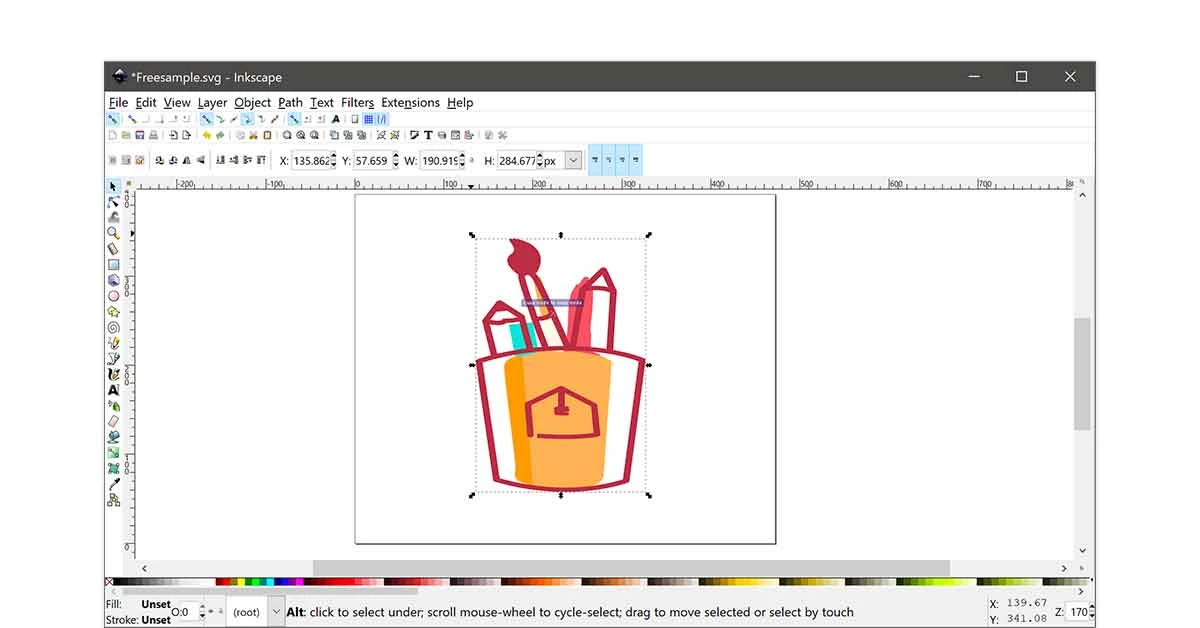
Task: Open the units dropdown showing px
Action: (x=571, y=159)
